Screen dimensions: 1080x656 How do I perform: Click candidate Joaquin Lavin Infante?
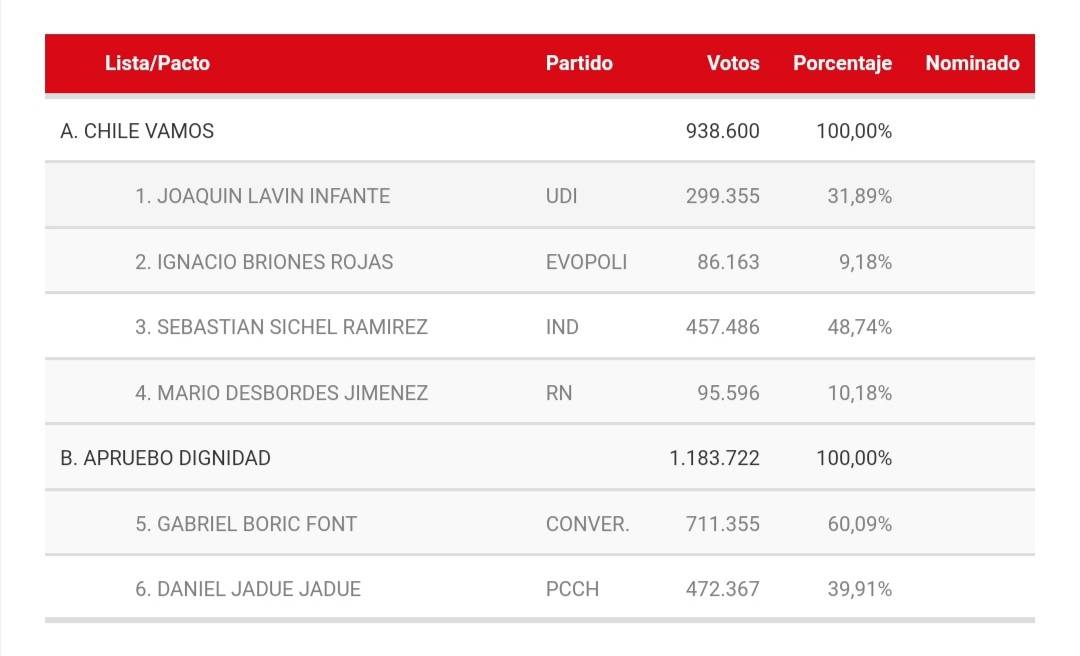(262, 196)
